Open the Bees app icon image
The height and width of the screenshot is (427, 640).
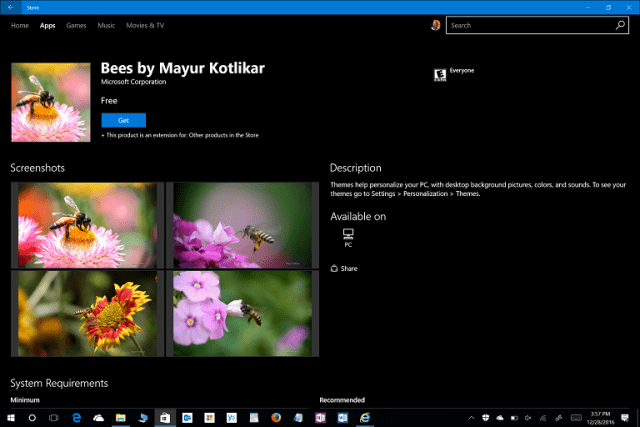[51, 102]
